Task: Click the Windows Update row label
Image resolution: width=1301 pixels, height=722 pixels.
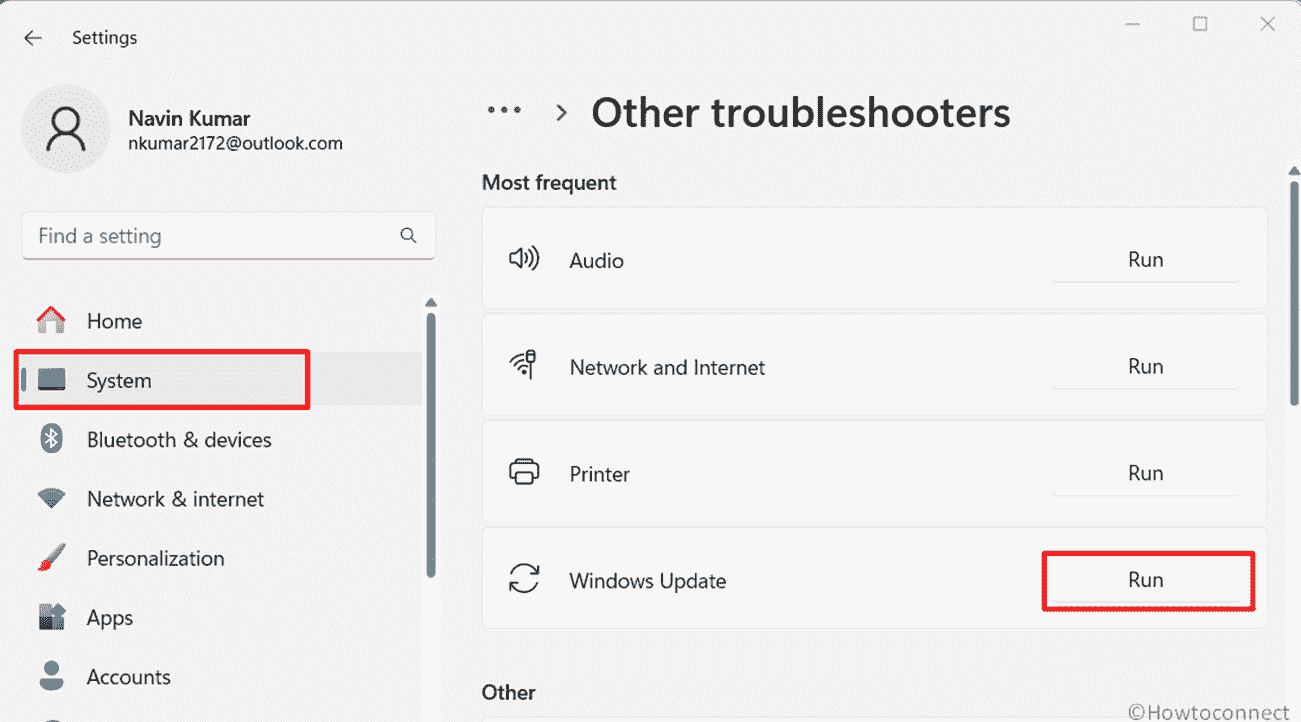Action: pos(647,581)
